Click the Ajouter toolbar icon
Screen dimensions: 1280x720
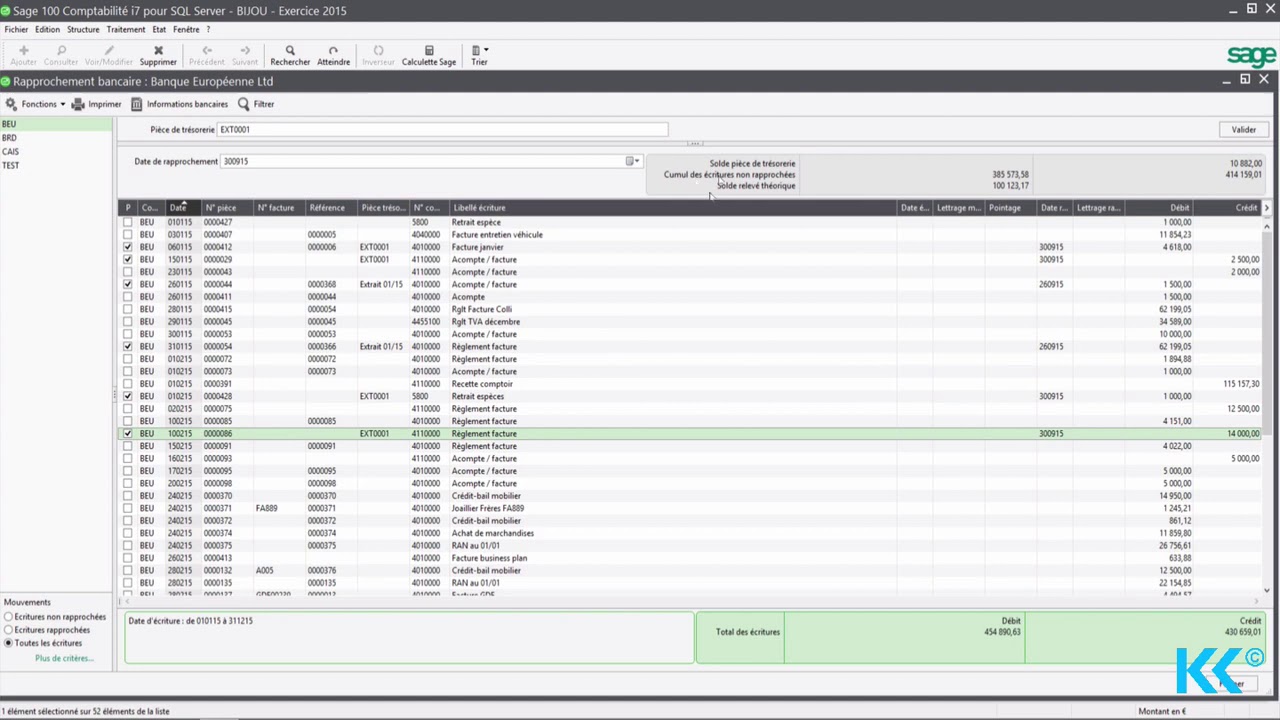click(23, 50)
